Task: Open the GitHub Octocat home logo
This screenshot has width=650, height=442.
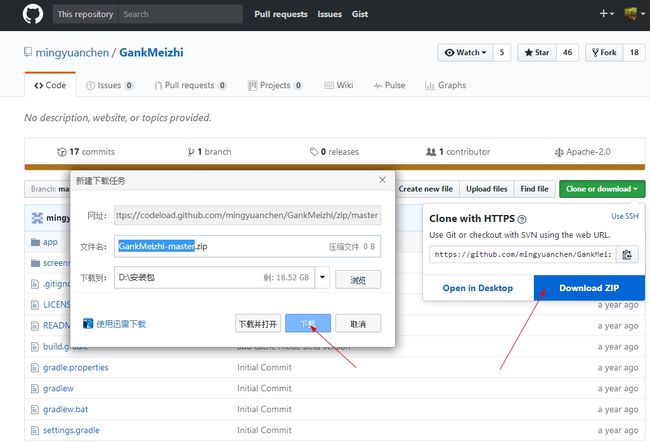Action: tap(33, 14)
